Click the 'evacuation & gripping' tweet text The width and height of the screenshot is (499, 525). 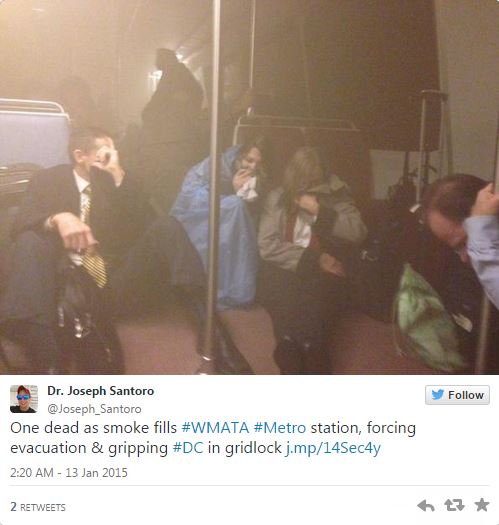click(x=89, y=449)
